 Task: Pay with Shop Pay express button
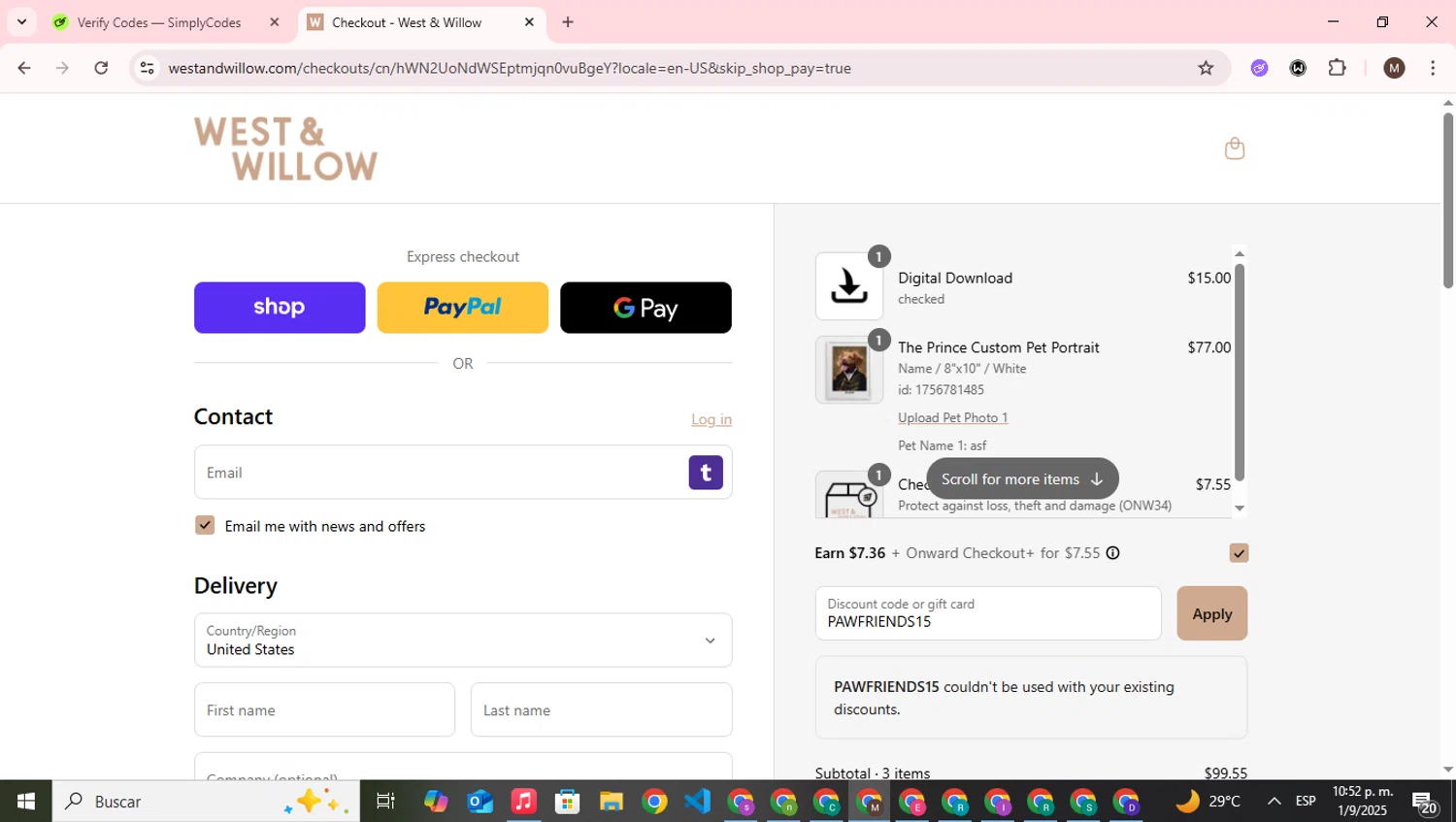(x=280, y=308)
